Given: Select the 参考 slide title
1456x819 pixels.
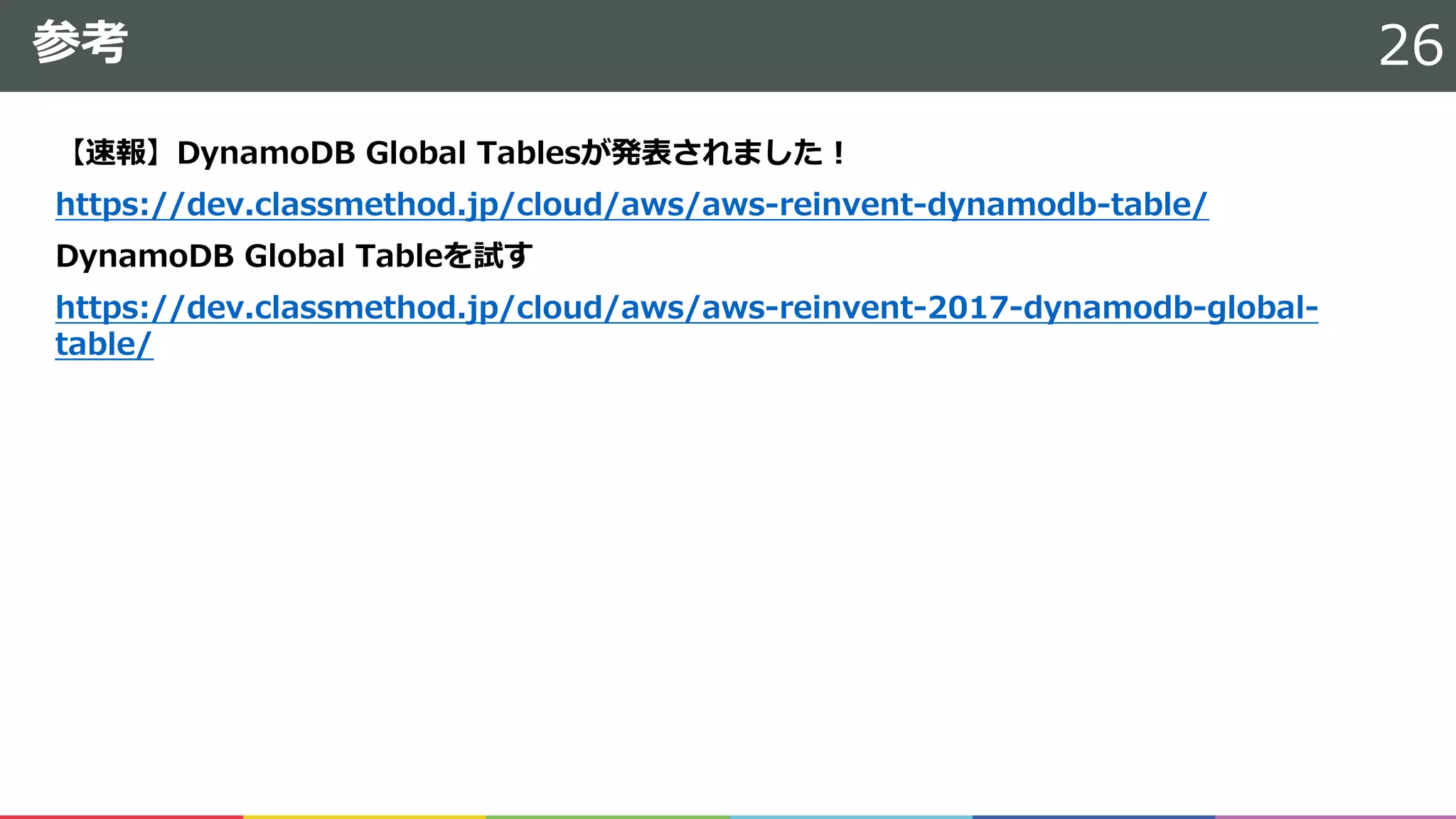Looking at the screenshot, I should click(x=80, y=43).
